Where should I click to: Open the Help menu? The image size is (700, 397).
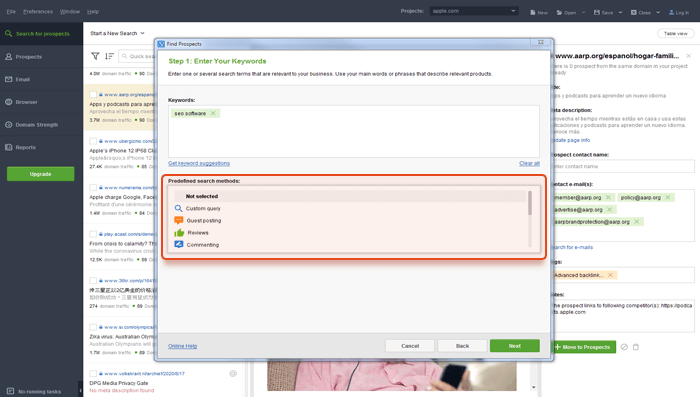(x=93, y=12)
